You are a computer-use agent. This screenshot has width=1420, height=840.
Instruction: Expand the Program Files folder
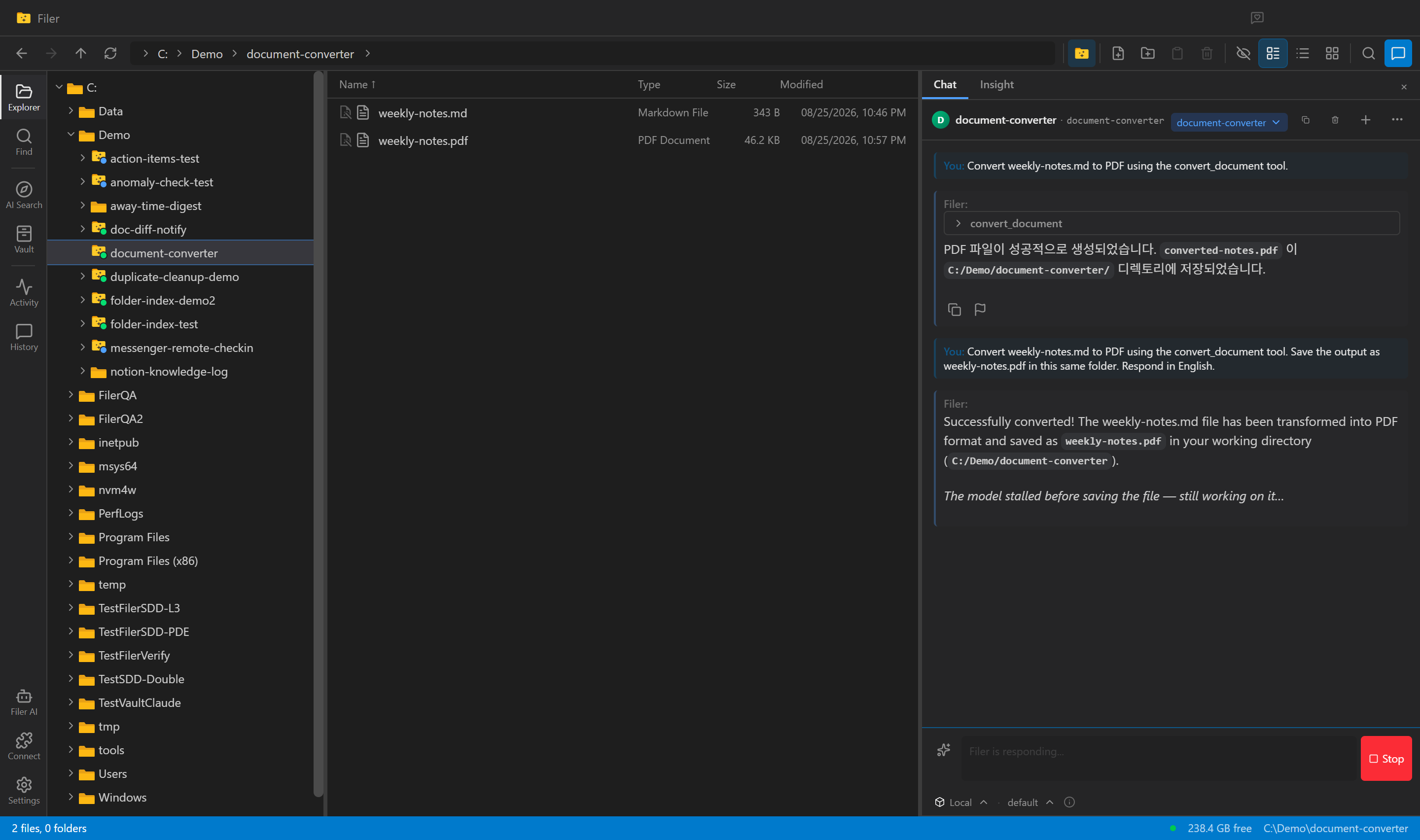(x=71, y=537)
